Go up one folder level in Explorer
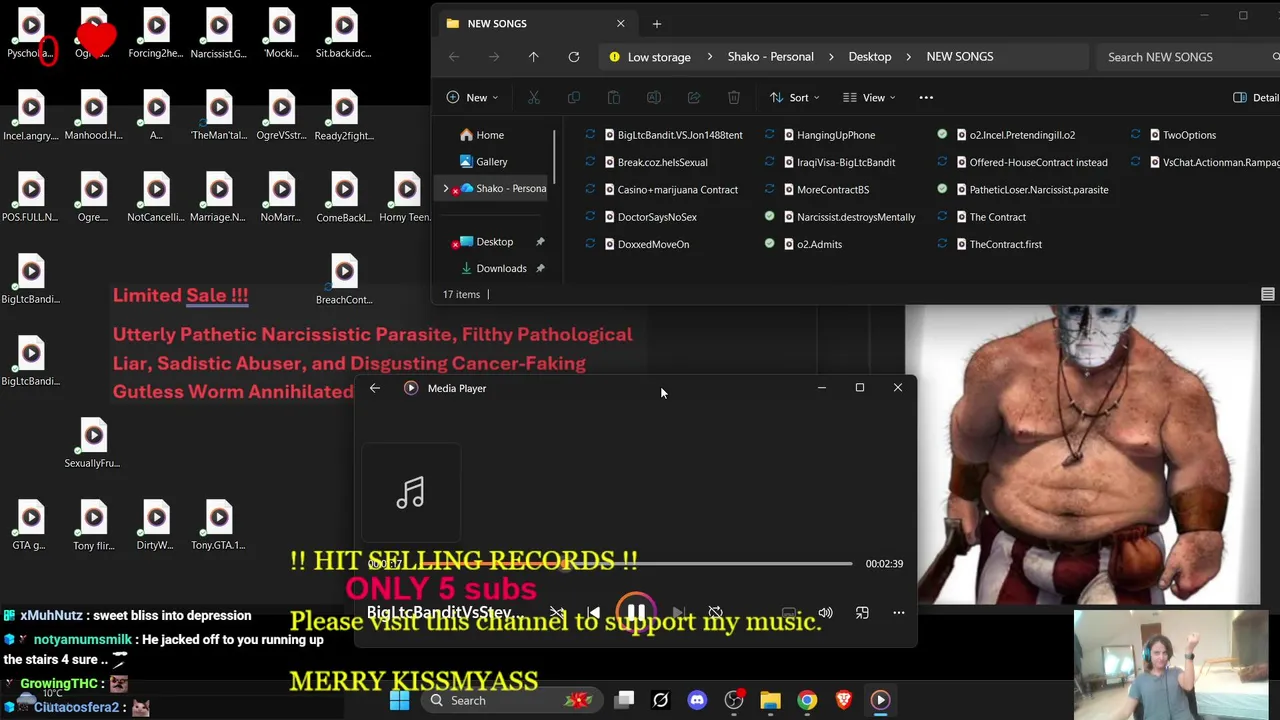This screenshot has height=720, width=1280. click(533, 57)
